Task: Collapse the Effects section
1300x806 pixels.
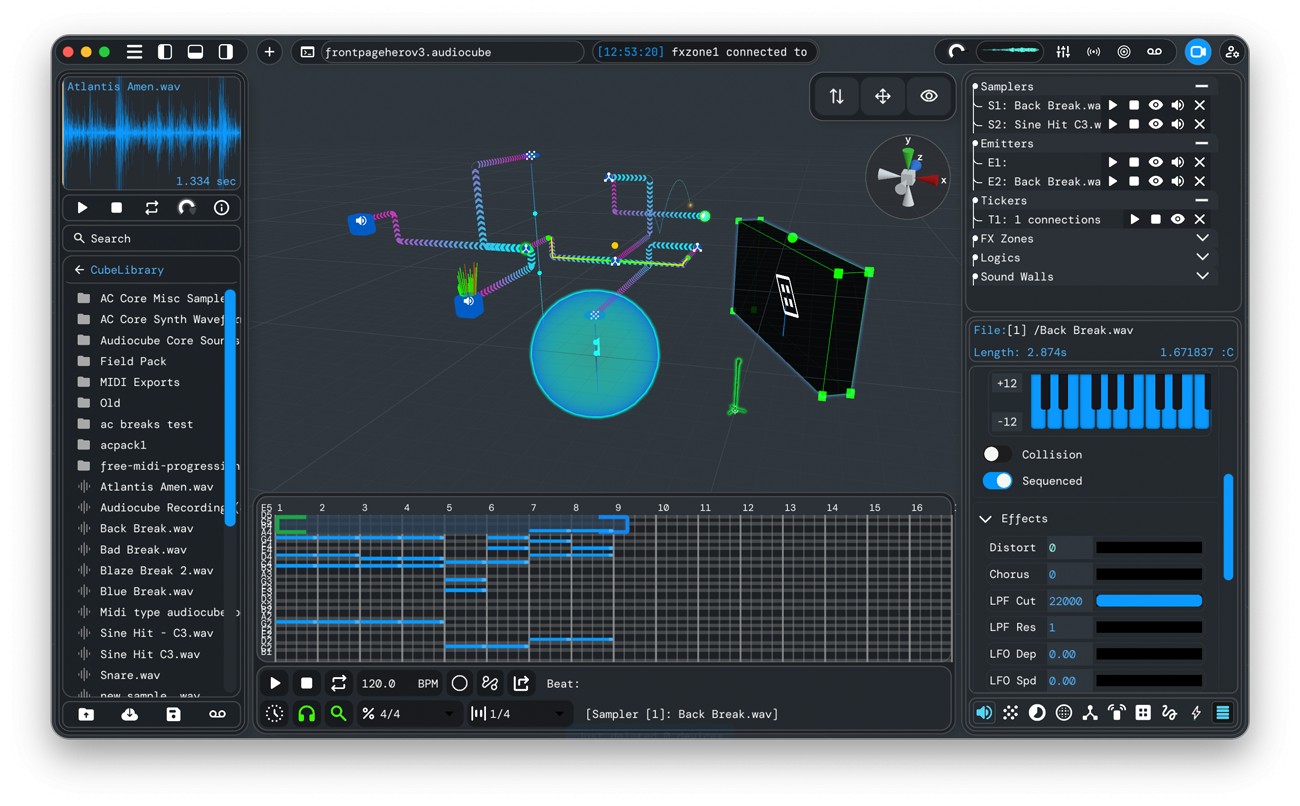Action: tap(986, 519)
